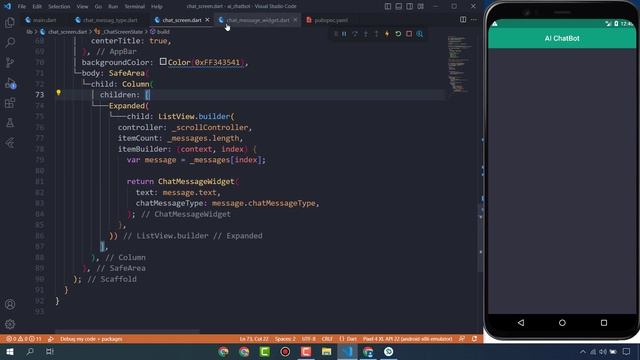Open File Explorer from the taskbar
640x360 pixels.
pos(326,351)
